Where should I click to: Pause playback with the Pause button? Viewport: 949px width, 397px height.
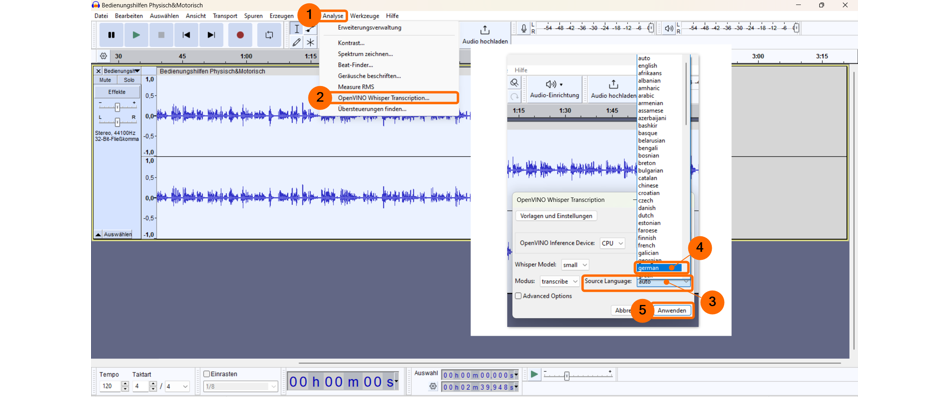click(x=111, y=35)
